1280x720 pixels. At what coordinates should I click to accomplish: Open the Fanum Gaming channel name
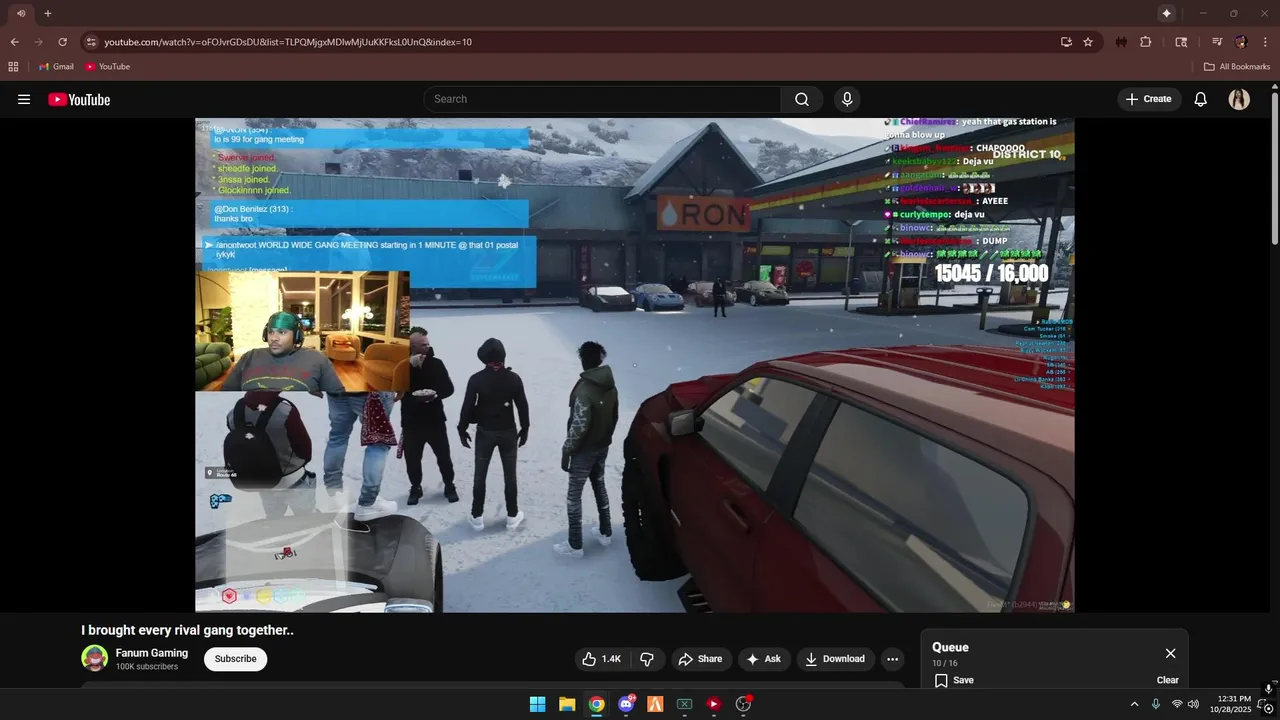[x=152, y=653]
